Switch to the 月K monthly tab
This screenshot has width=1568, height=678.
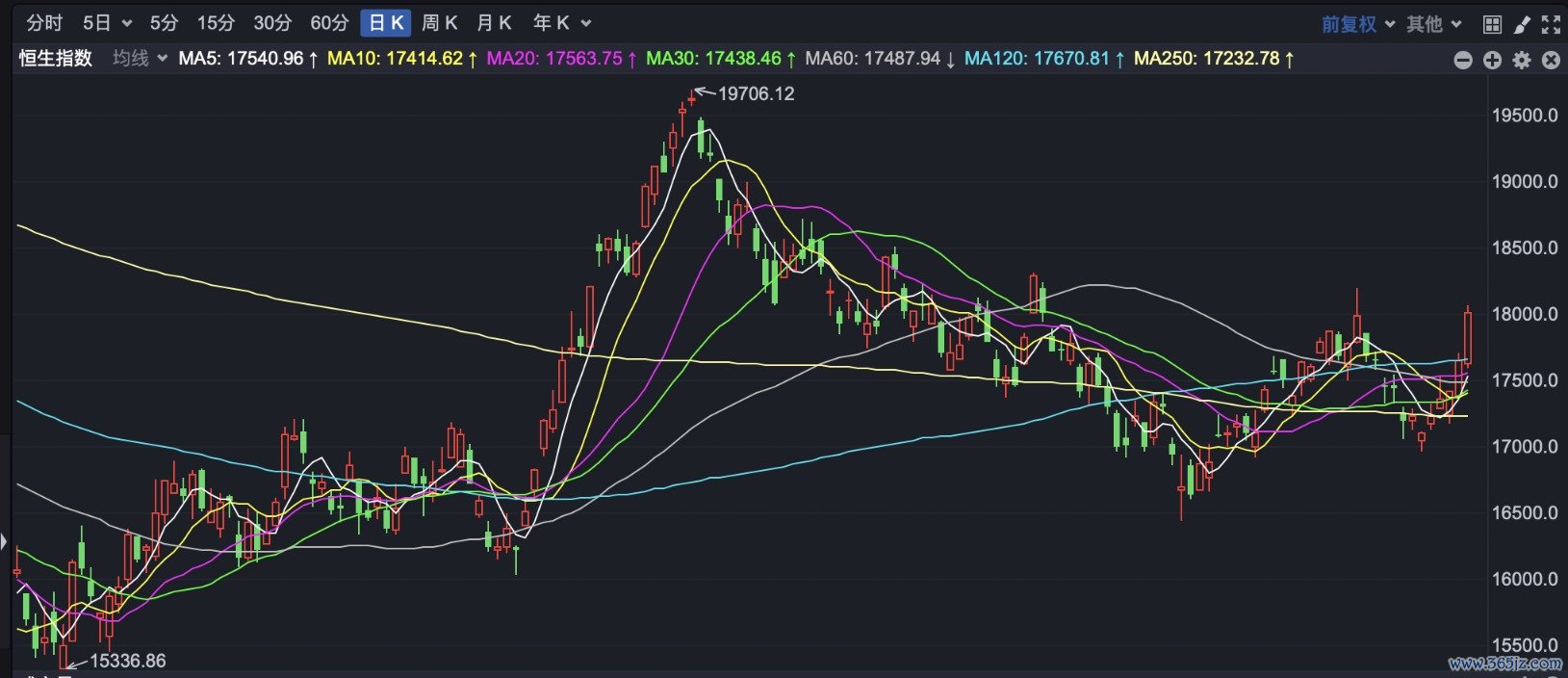click(x=495, y=23)
